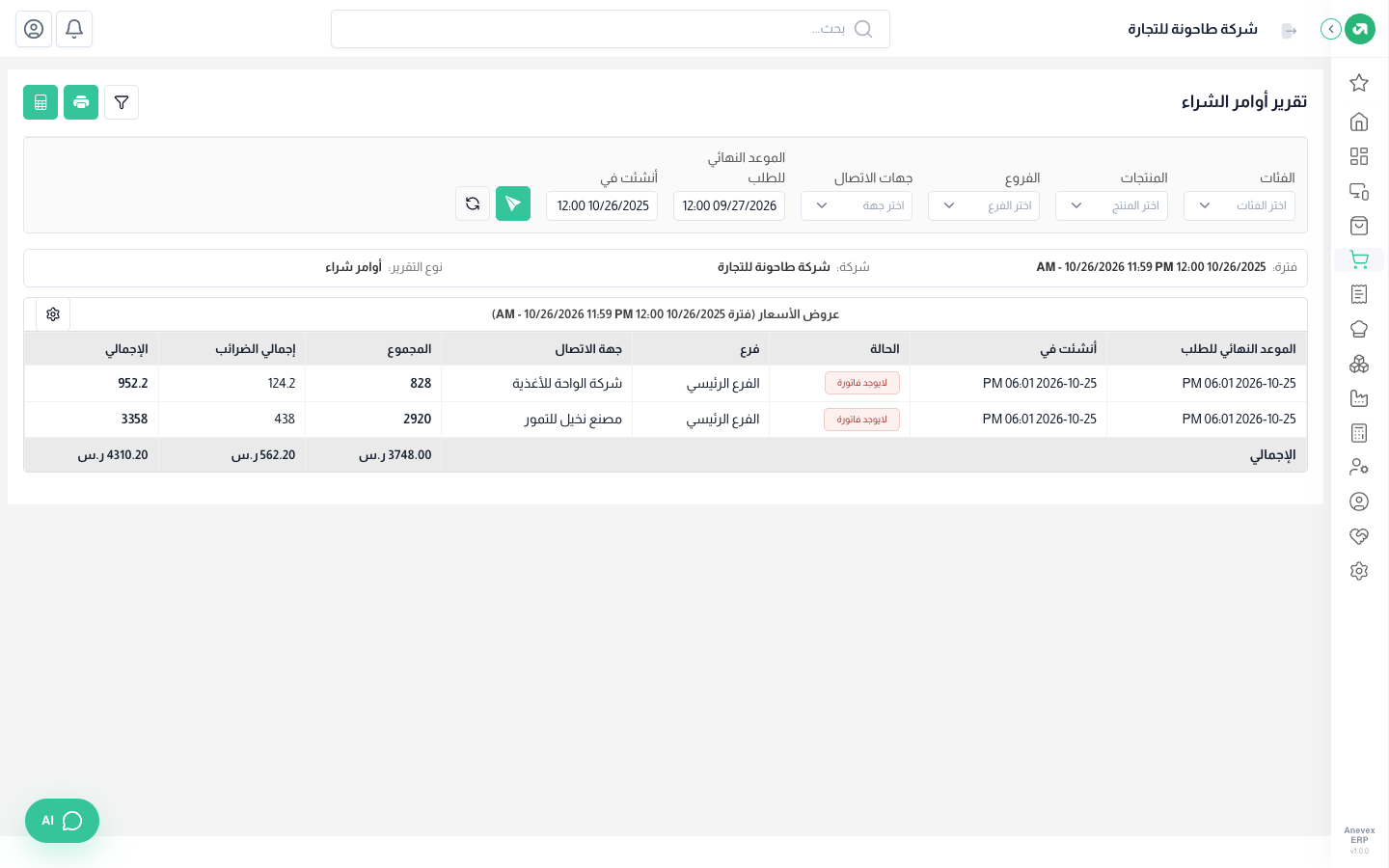Open settings gear in sidebar
Screen dimensions: 1389x868
point(1359,571)
